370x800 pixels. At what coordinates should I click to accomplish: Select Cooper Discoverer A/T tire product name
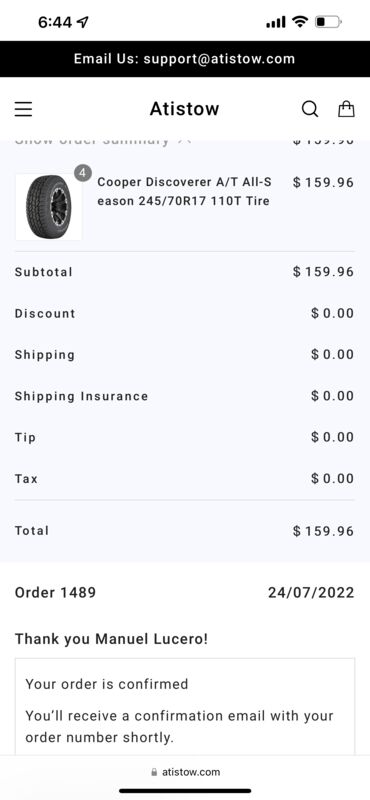pos(184,191)
